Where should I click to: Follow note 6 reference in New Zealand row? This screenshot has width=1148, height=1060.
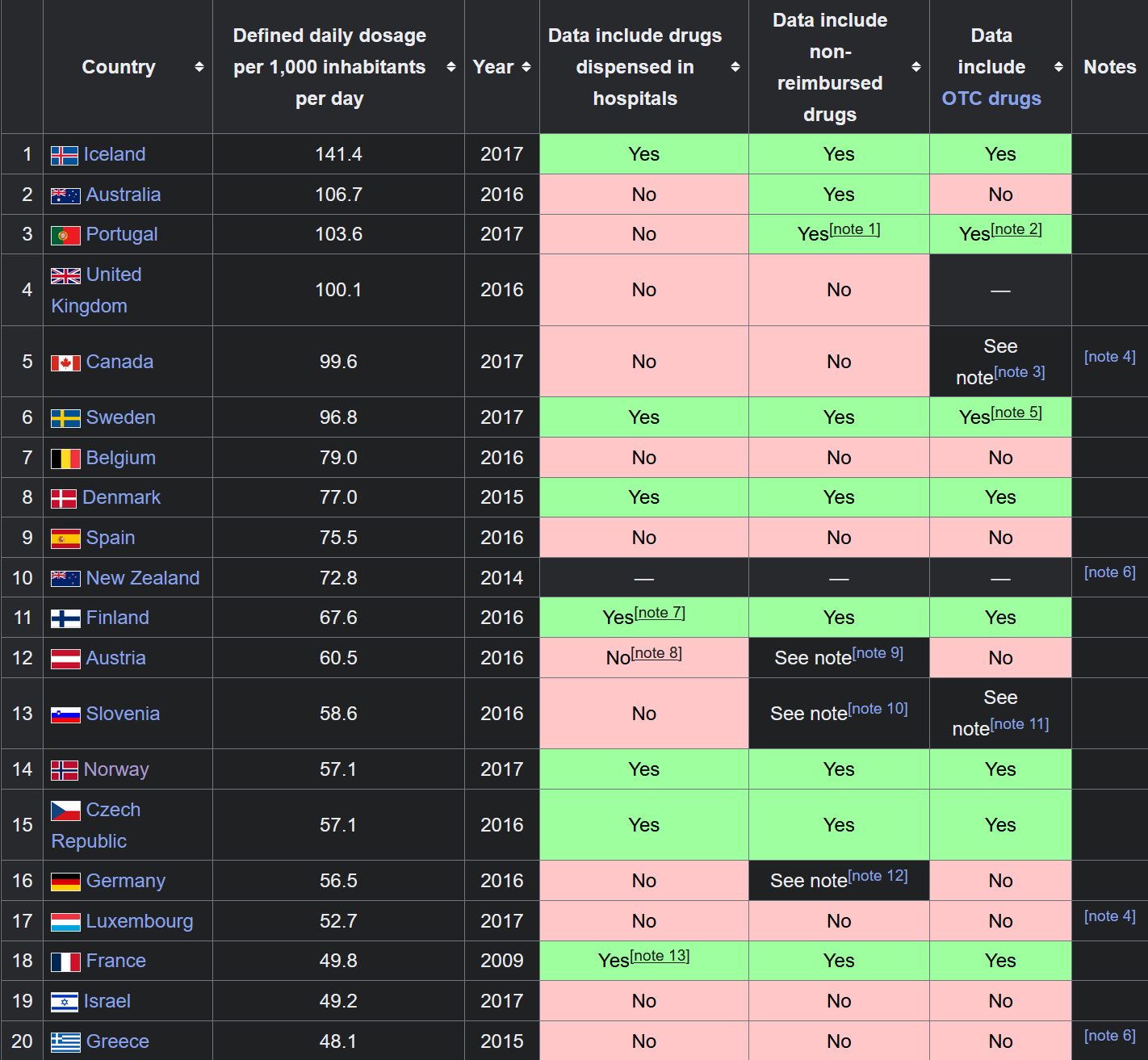1110,572
